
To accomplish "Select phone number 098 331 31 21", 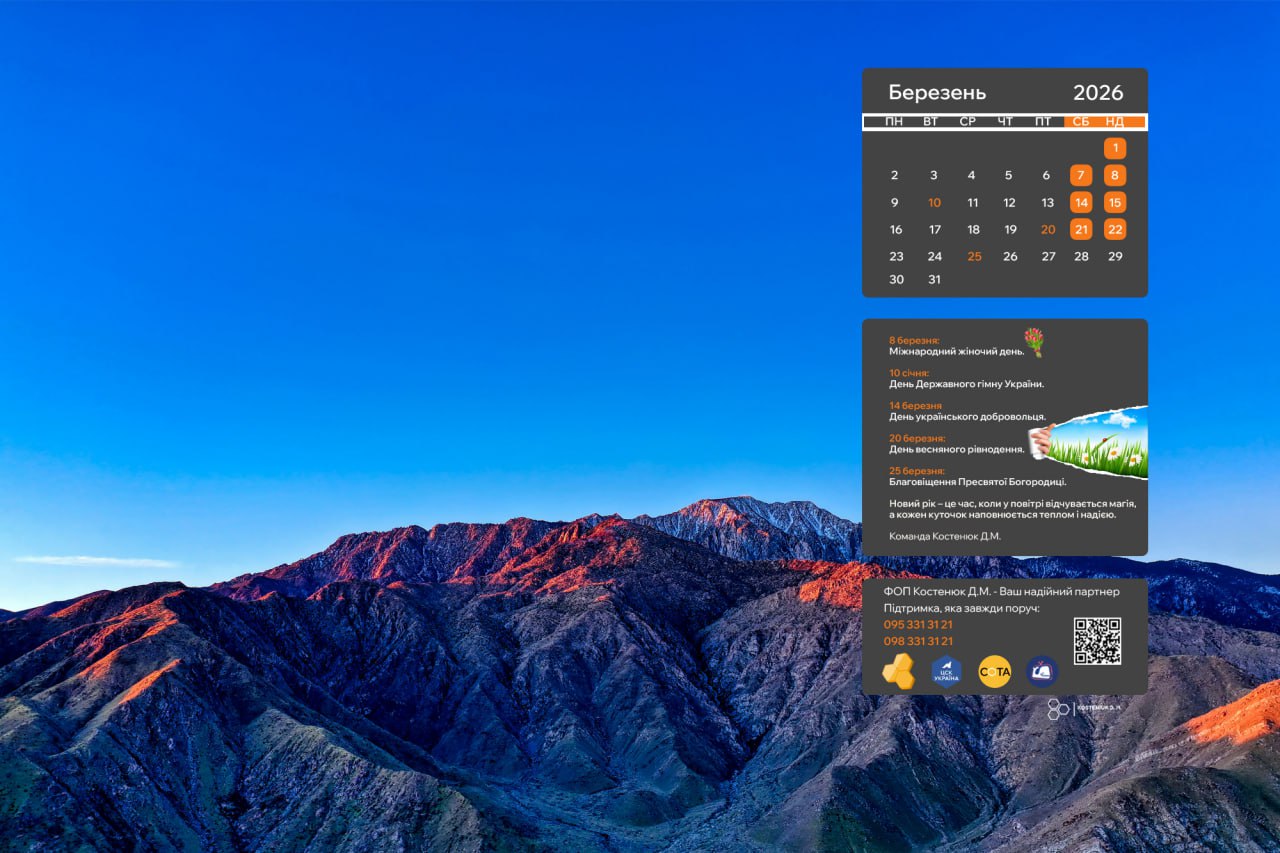I will tap(918, 641).
